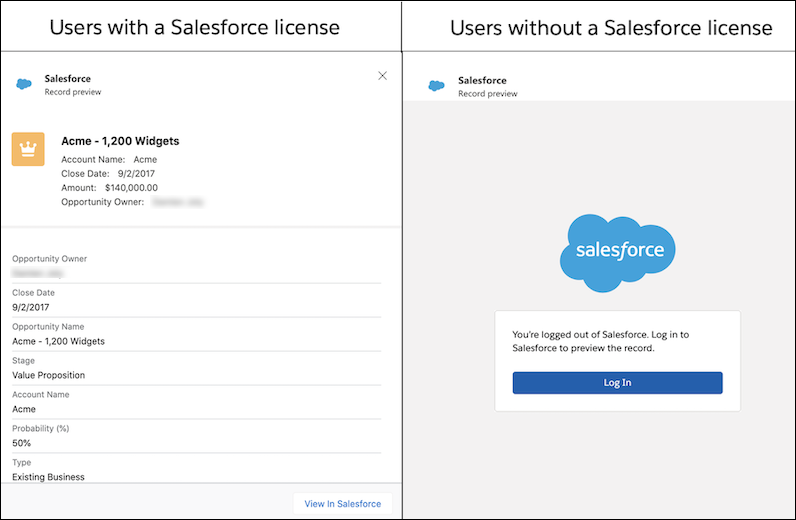Click the 'Users without a Salesforce license' heading

[x=611, y=27]
